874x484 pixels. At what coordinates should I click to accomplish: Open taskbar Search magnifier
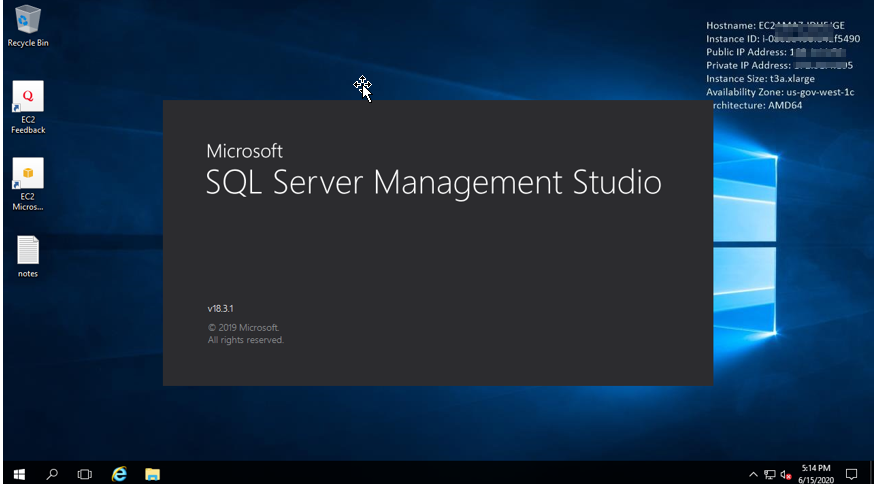[x=52, y=474]
